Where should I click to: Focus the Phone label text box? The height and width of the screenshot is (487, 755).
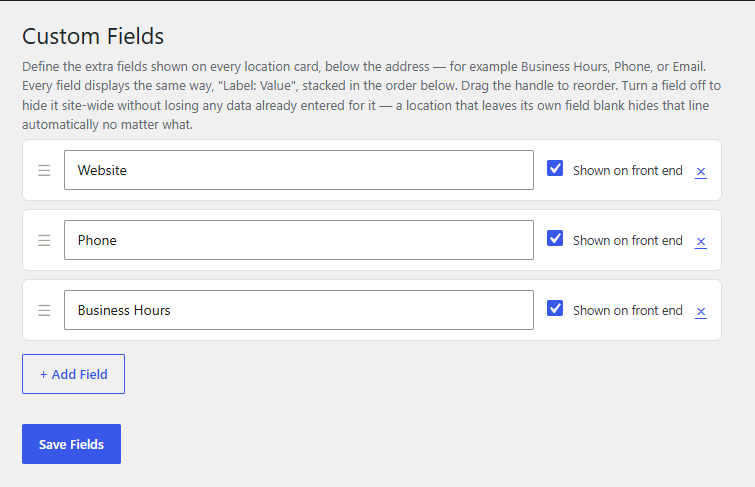(x=299, y=240)
